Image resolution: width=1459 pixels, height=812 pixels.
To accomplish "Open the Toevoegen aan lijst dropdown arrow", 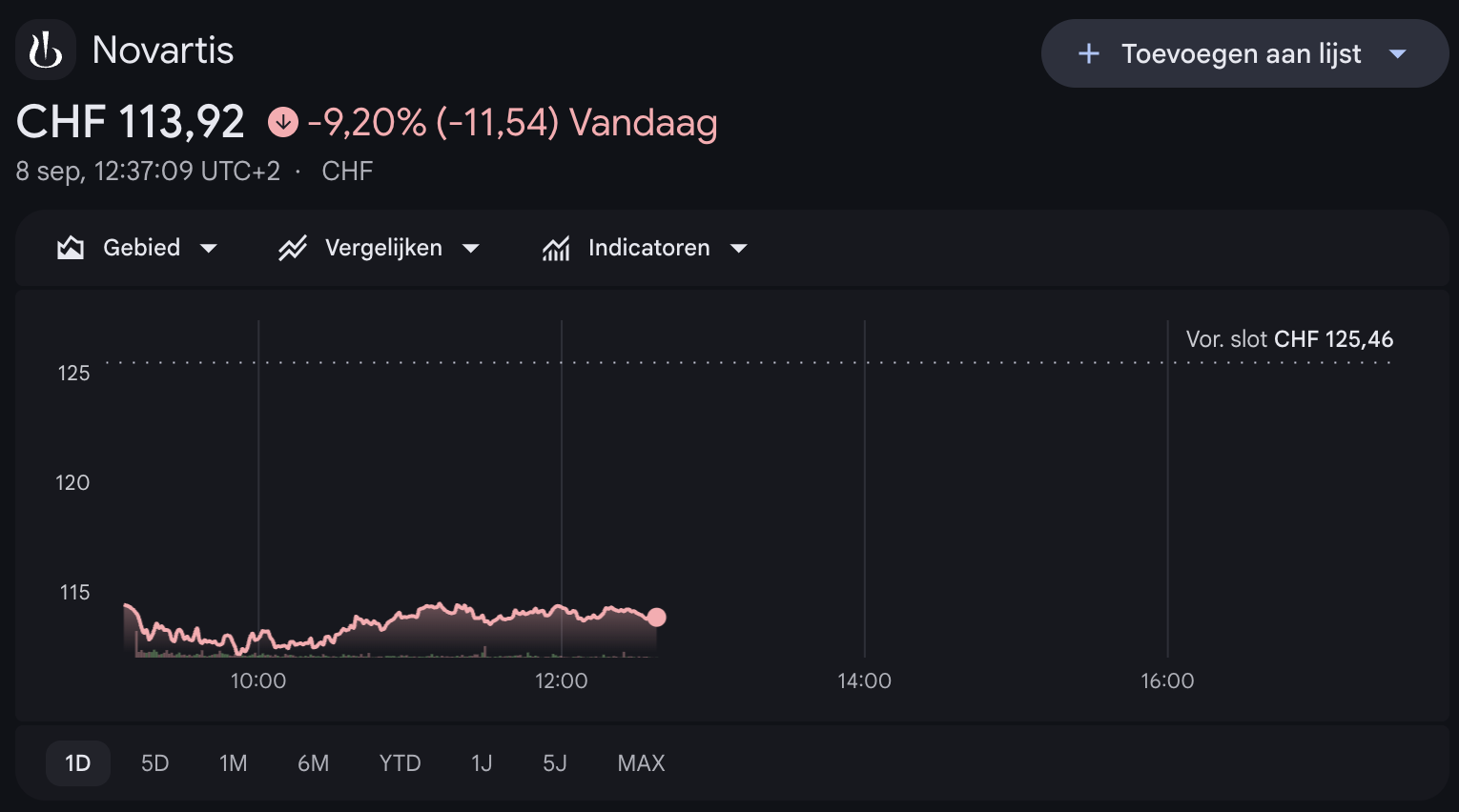I will coord(1398,54).
